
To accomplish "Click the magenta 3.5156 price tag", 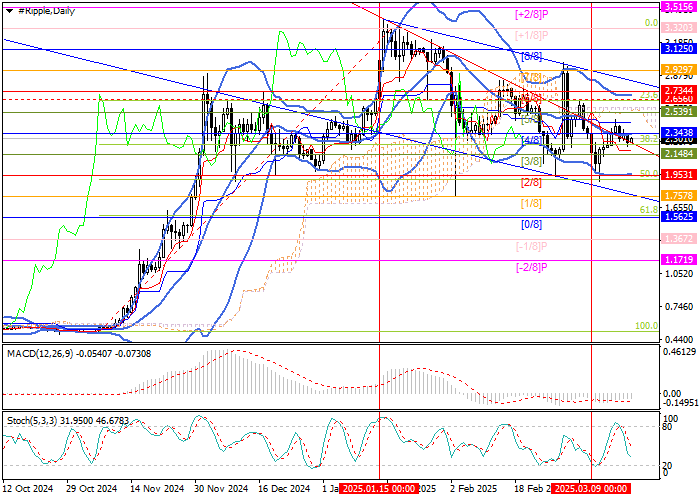I will click(x=679, y=5).
